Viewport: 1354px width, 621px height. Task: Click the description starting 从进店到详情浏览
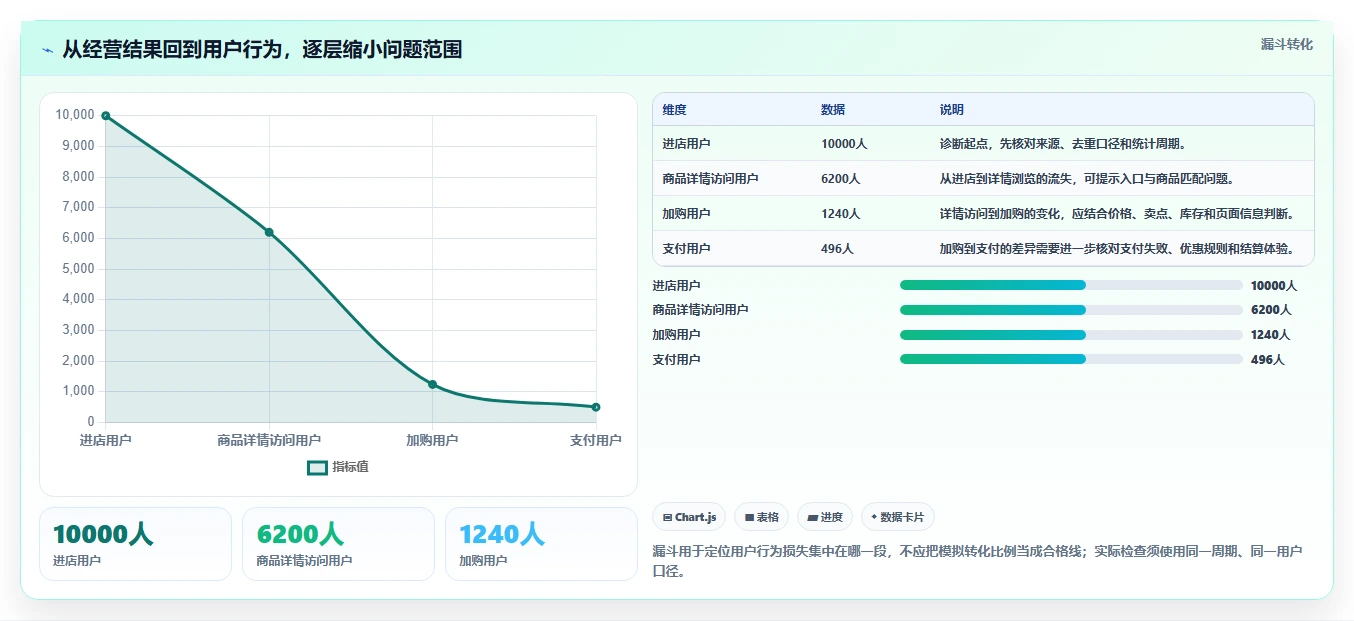click(x=1087, y=179)
